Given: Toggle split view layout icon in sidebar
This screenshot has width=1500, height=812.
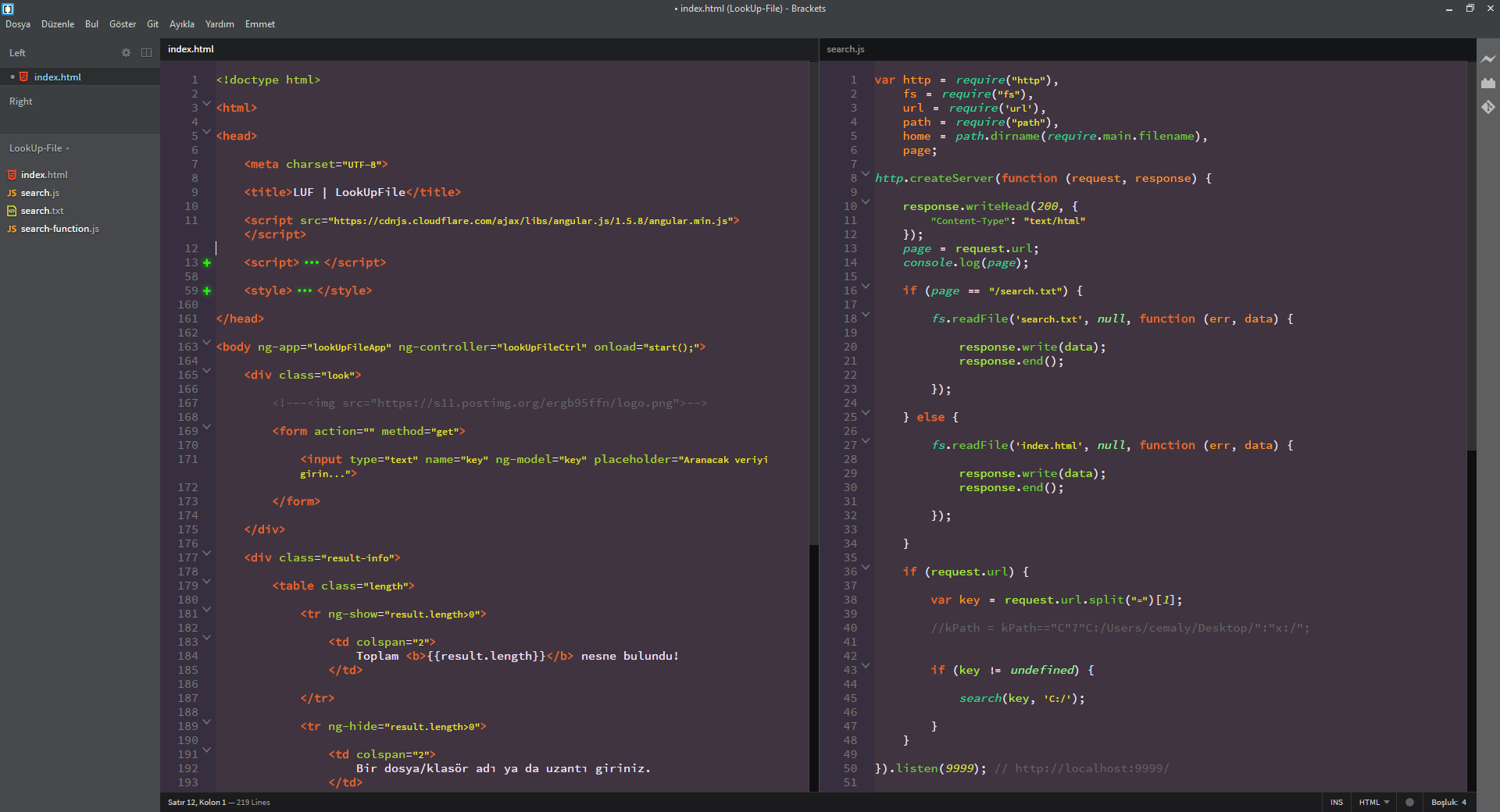Looking at the screenshot, I should point(146,52).
